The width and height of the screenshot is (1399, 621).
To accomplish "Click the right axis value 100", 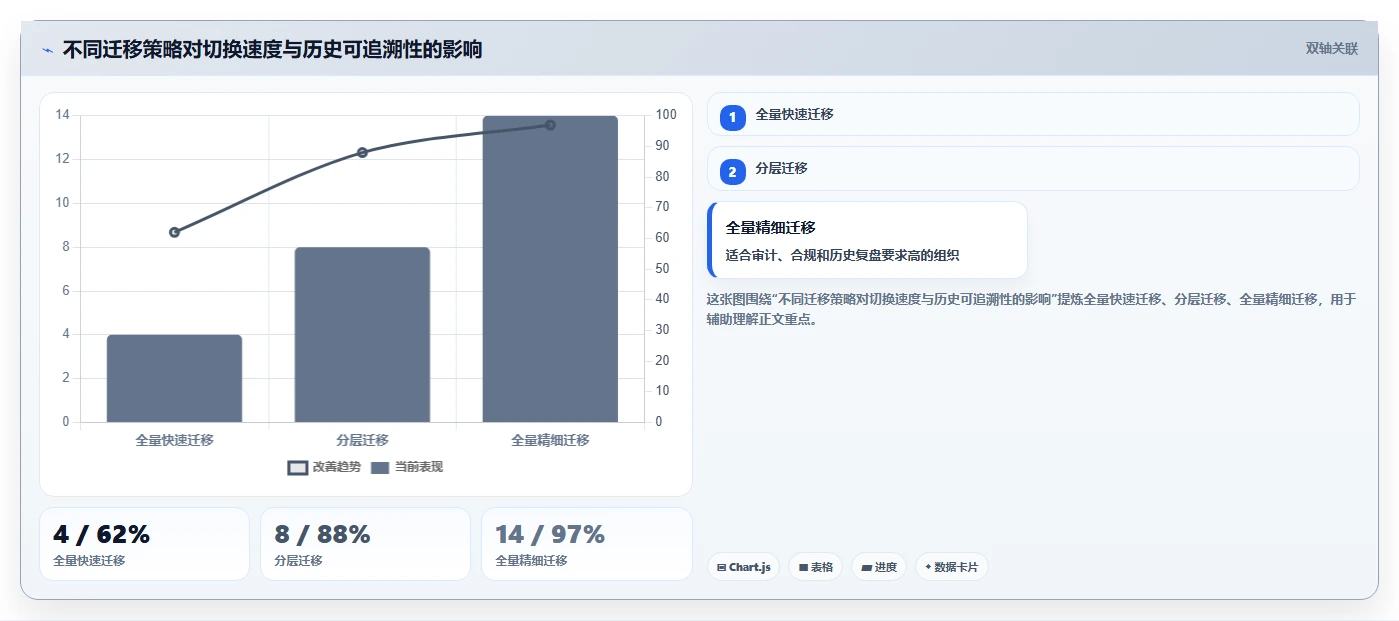I will 666,115.
